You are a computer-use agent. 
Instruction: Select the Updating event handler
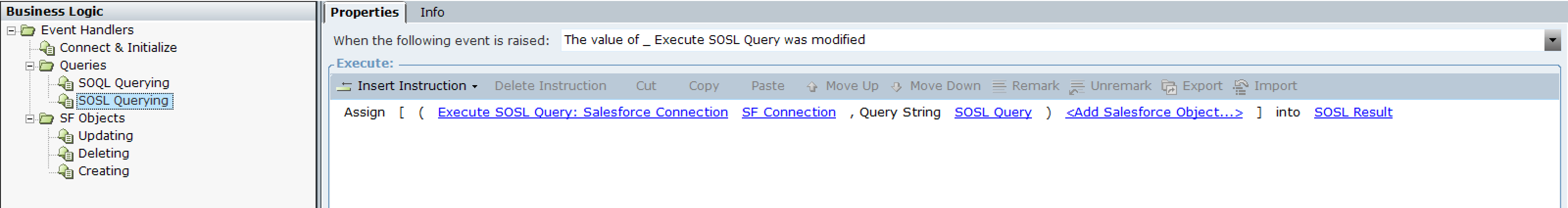coord(105,136)
